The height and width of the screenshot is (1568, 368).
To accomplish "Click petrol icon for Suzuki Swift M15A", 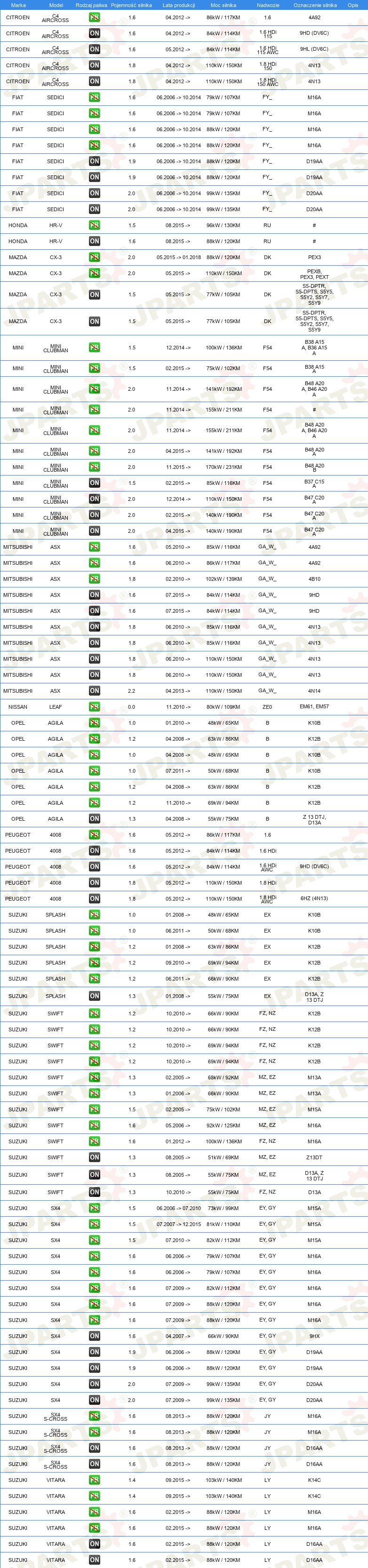I will tap(95, 1109).
